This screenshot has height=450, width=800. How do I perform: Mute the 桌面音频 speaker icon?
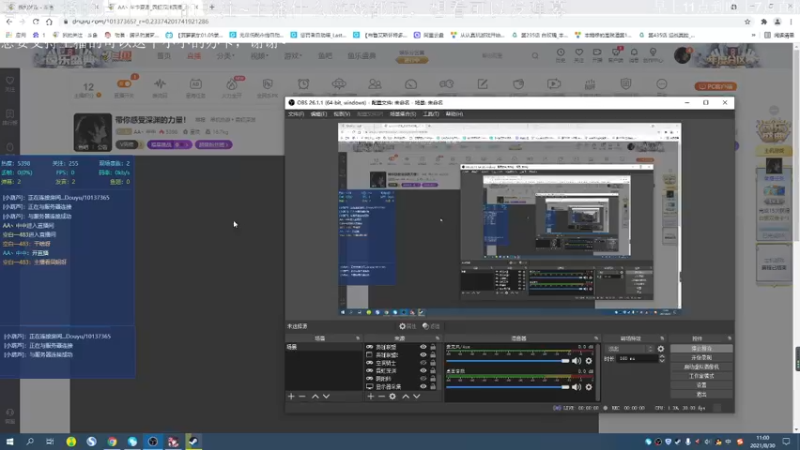point(577,387)
